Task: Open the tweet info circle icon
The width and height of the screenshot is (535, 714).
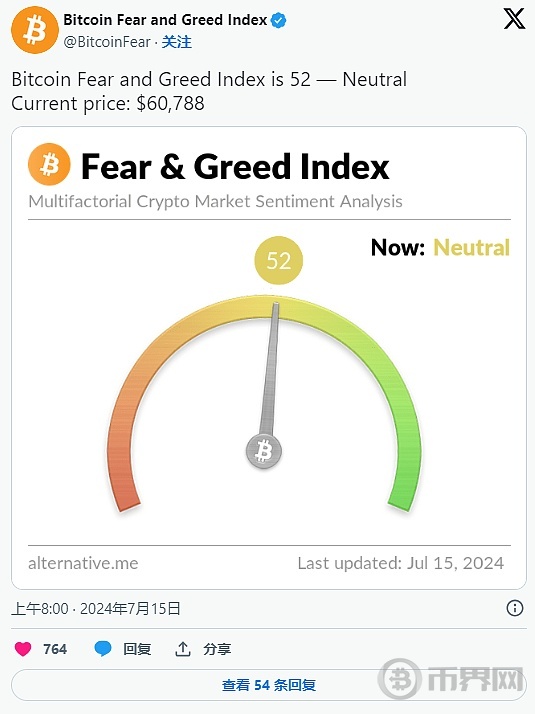Action: (515, 608)
